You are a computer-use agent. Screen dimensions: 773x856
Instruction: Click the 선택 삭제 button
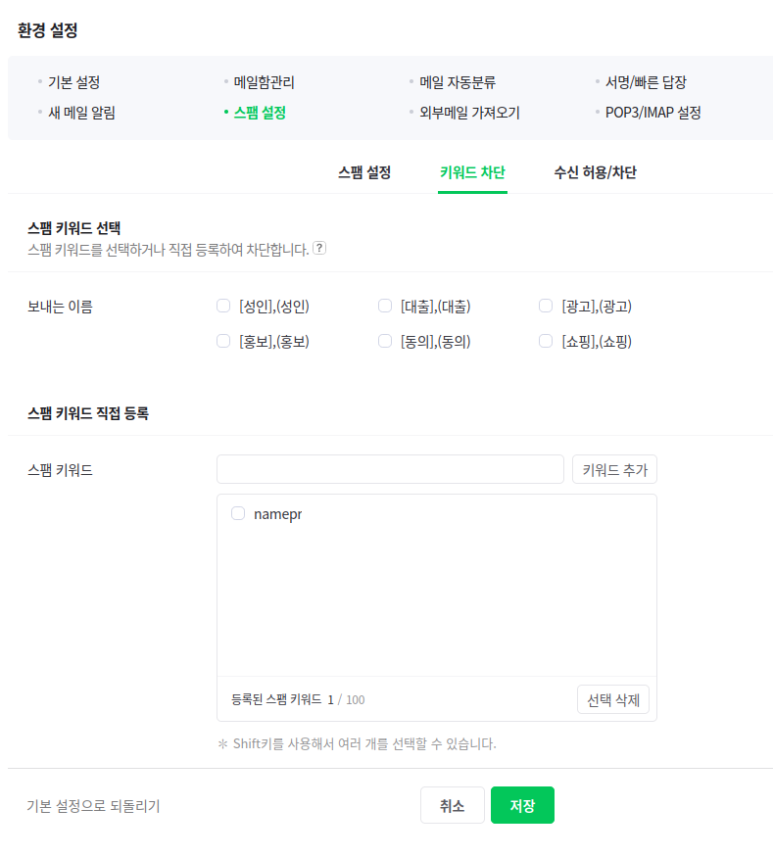613,700
